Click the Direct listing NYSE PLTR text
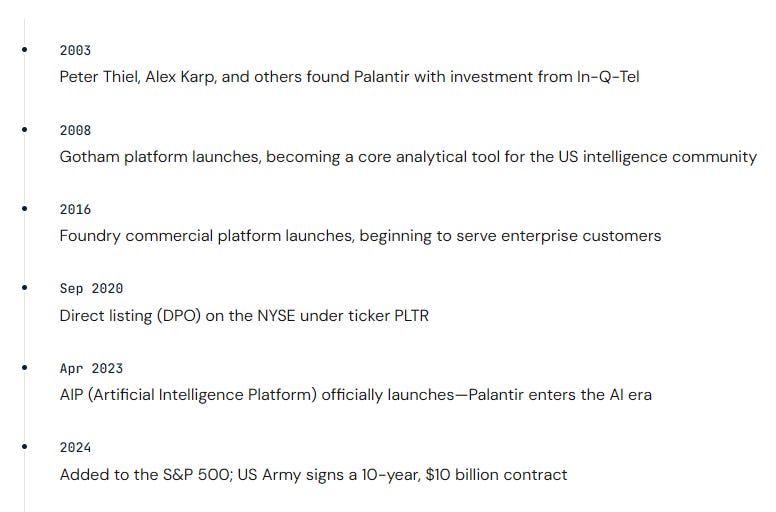Viewport: 776px width, 512px height. (x=244, y=316)
